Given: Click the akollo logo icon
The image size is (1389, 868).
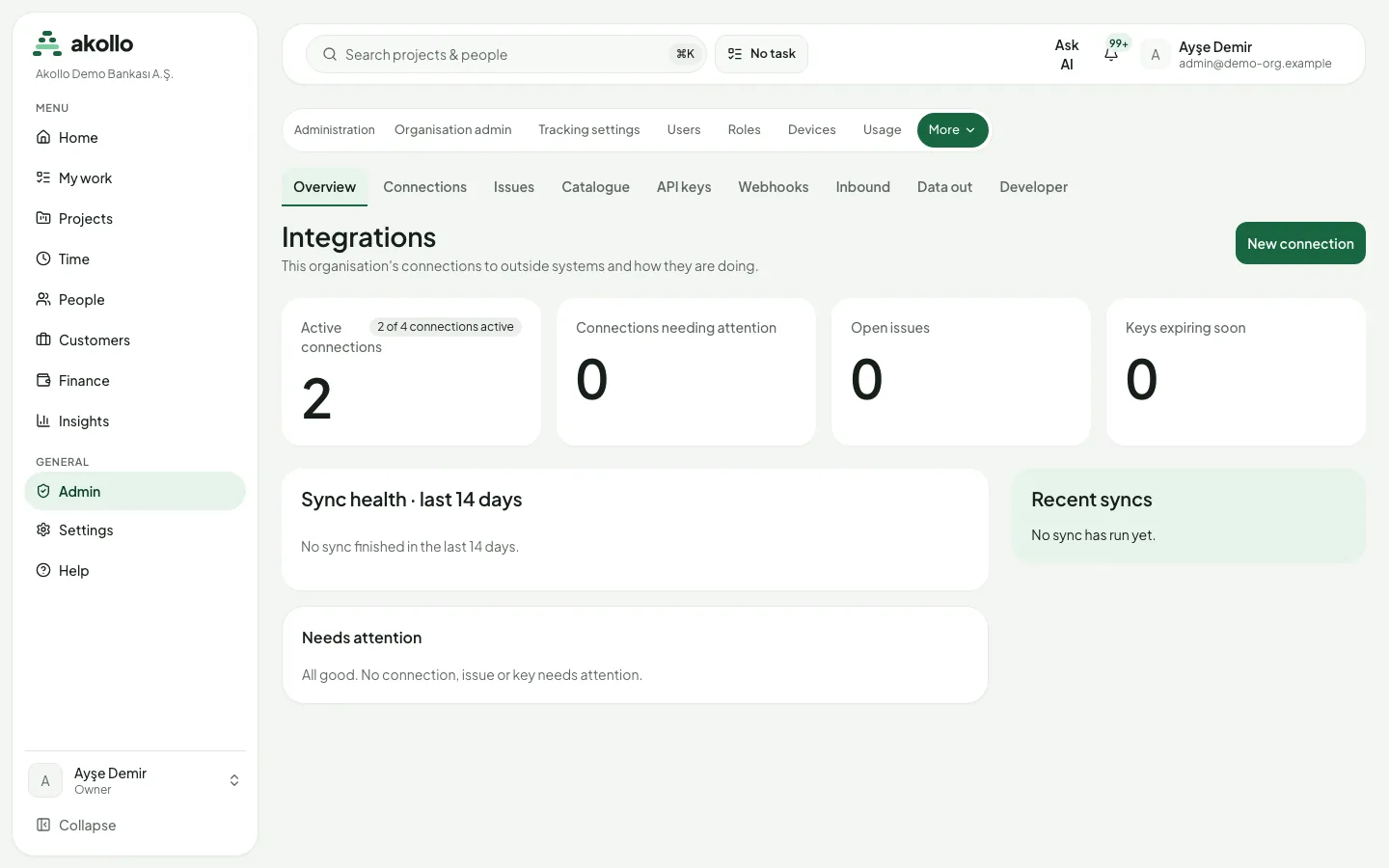Looking at the screenshot, I should (x=47, y=43).
